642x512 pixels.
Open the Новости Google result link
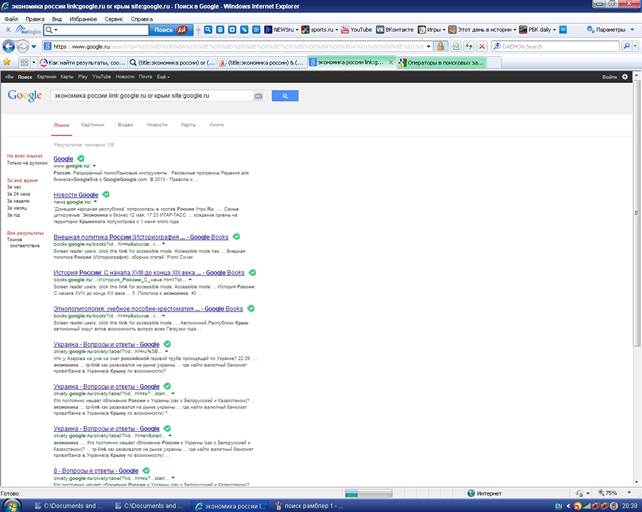point(76,195)
